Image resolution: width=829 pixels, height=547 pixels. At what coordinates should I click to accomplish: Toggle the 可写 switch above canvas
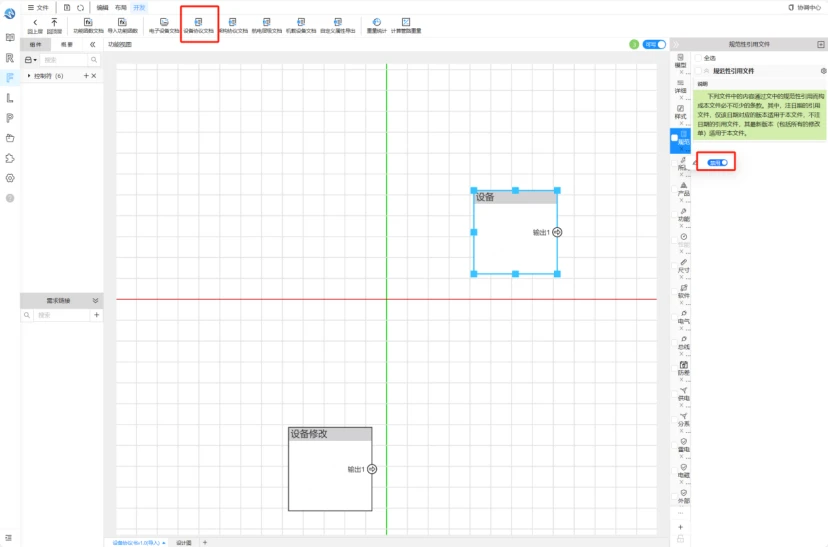pyautogui.click(x=654, y=44)
